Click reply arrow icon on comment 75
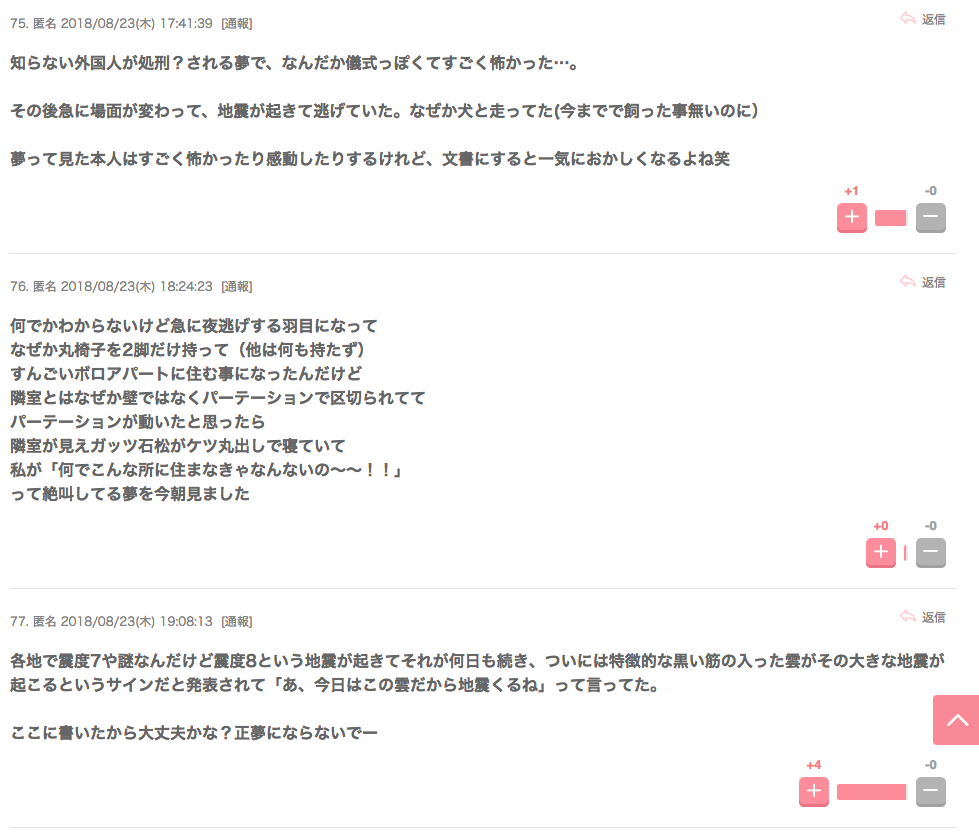Screen dimensions: 979x839 click(x=908, y=19)
